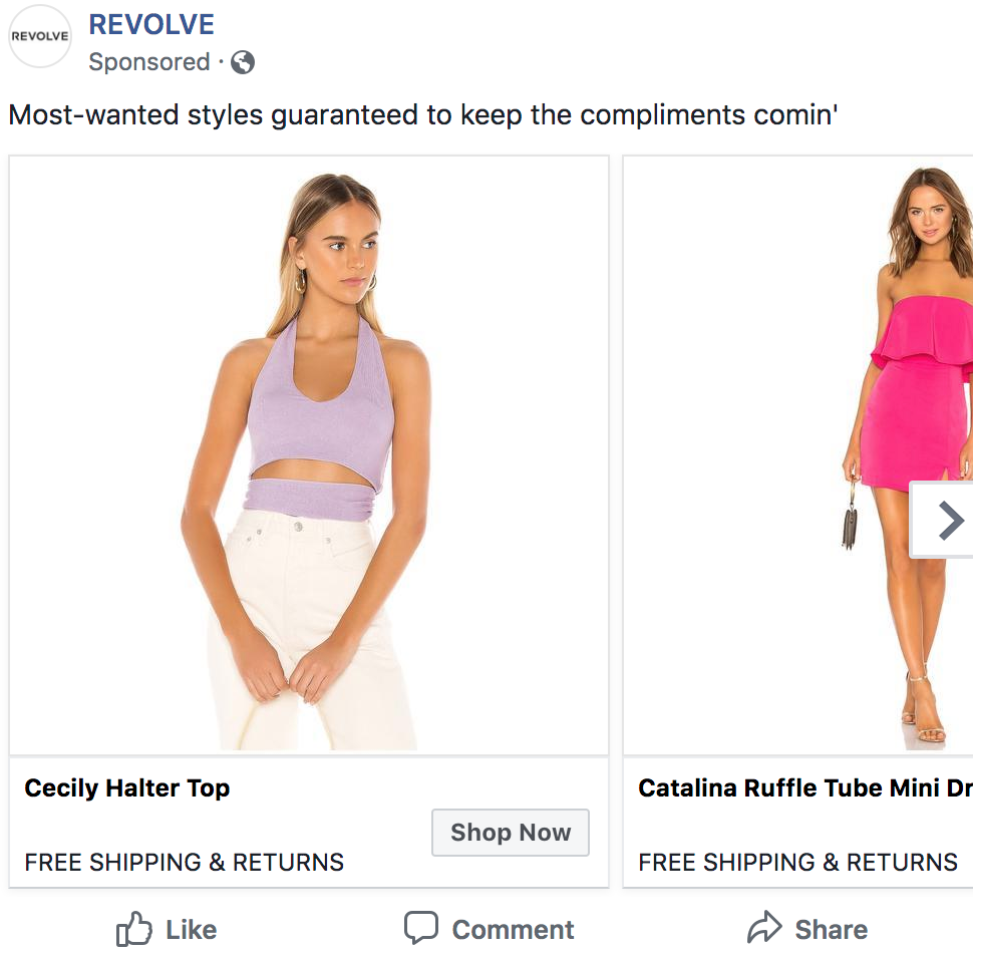Click the Sponsored label
Image resolution: width=988 pixels, height=960 pixels.
click(148, 62)
